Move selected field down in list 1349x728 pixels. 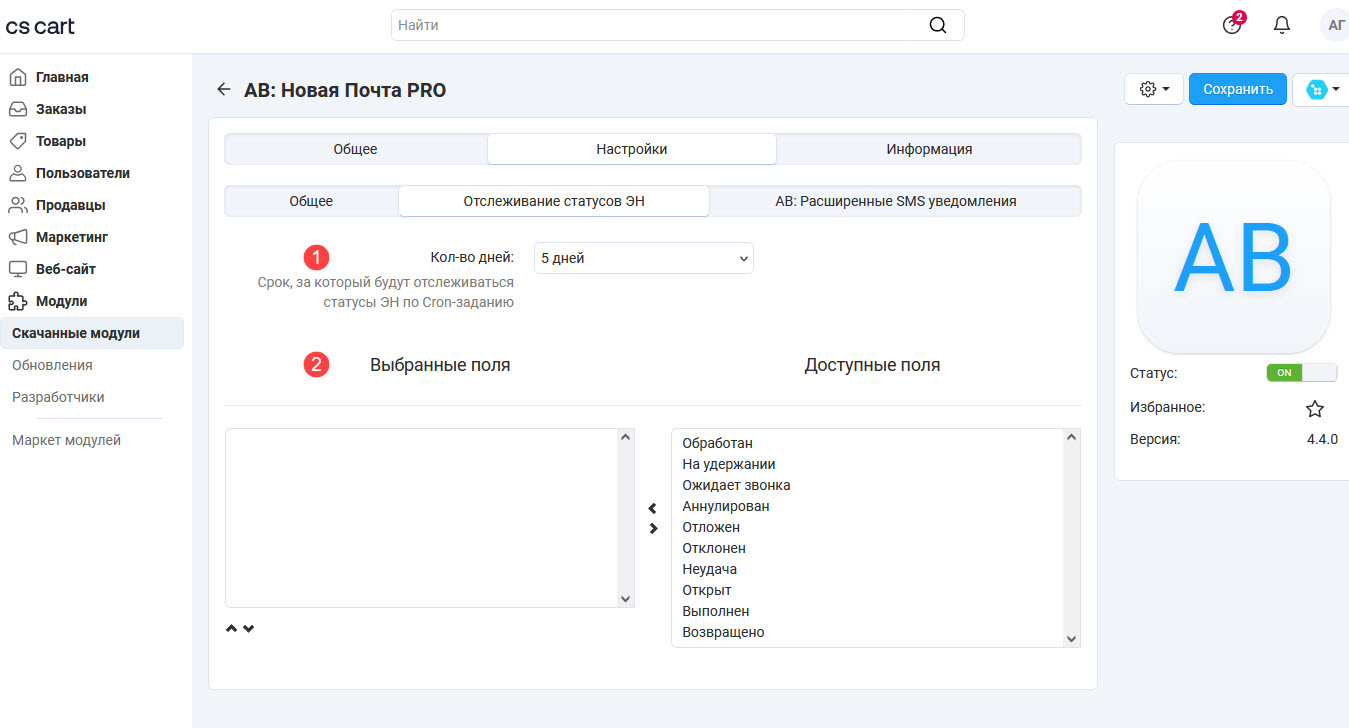[x=249, y=629]
